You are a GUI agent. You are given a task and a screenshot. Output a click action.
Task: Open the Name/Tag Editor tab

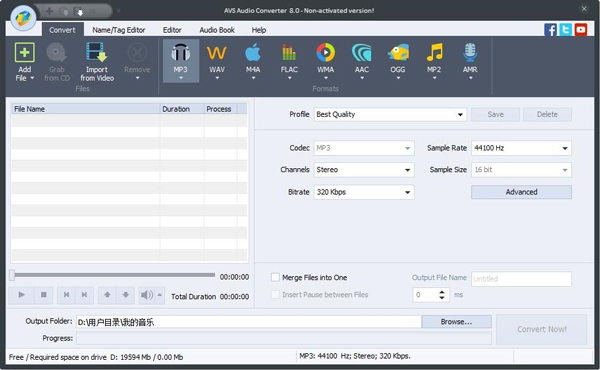(119, 30)
